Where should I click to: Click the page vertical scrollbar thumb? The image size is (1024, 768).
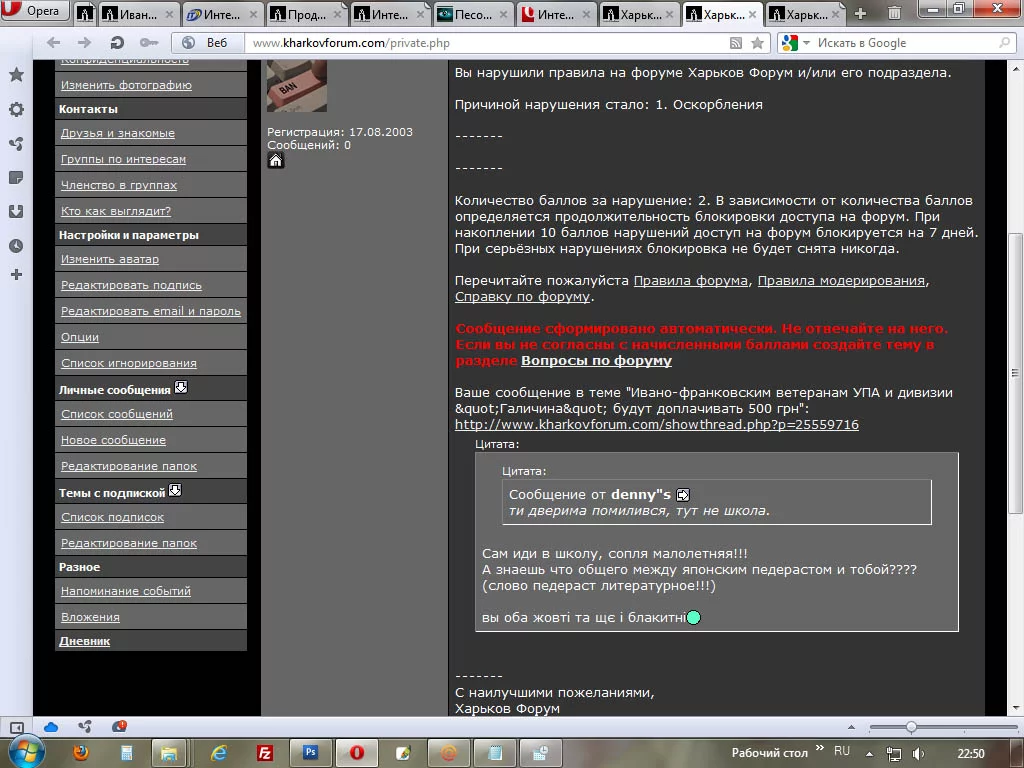pyautogui.click(x=1016, y=372)
